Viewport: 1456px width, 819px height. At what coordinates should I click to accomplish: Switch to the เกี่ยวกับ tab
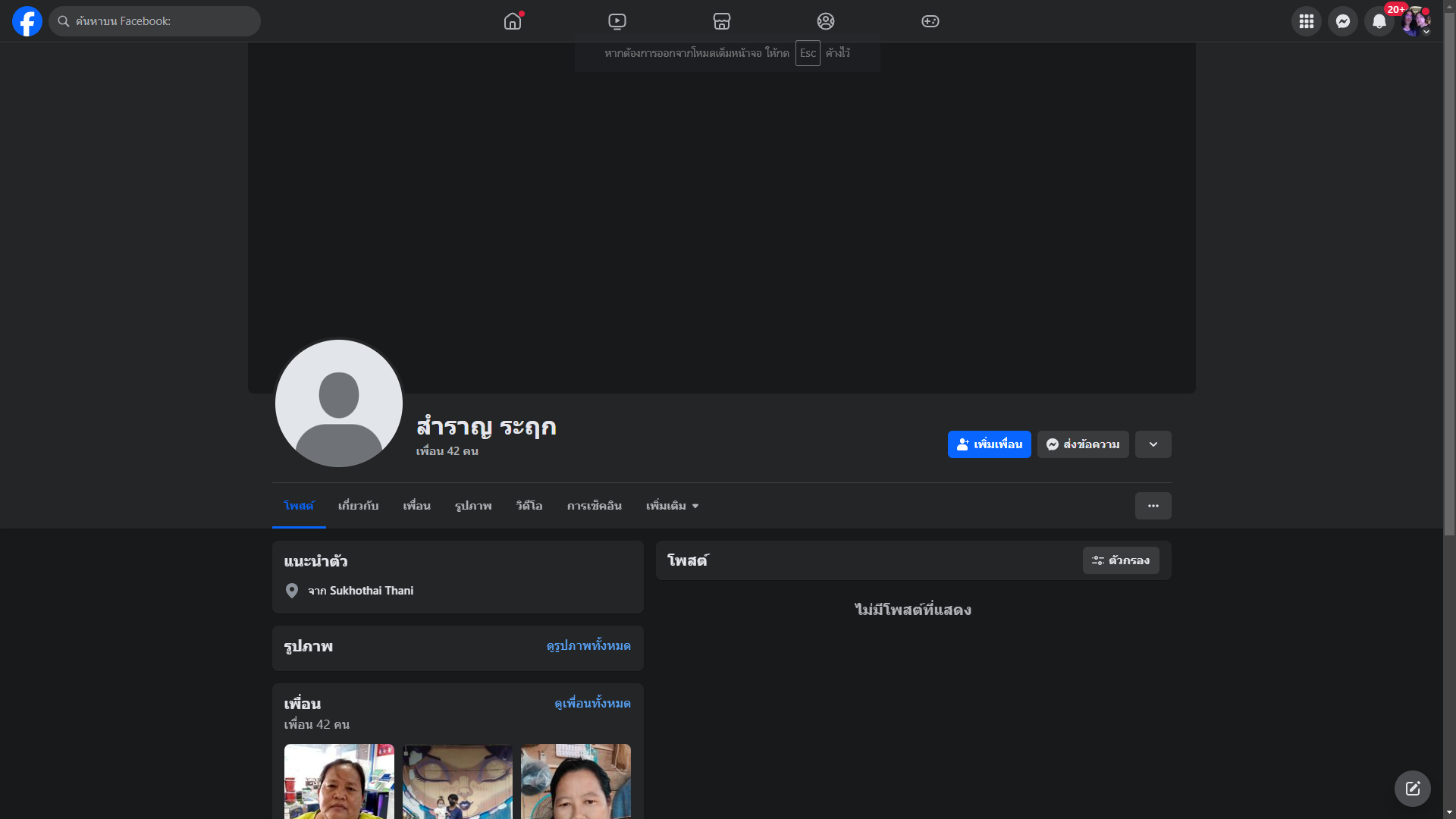[358, 506]
